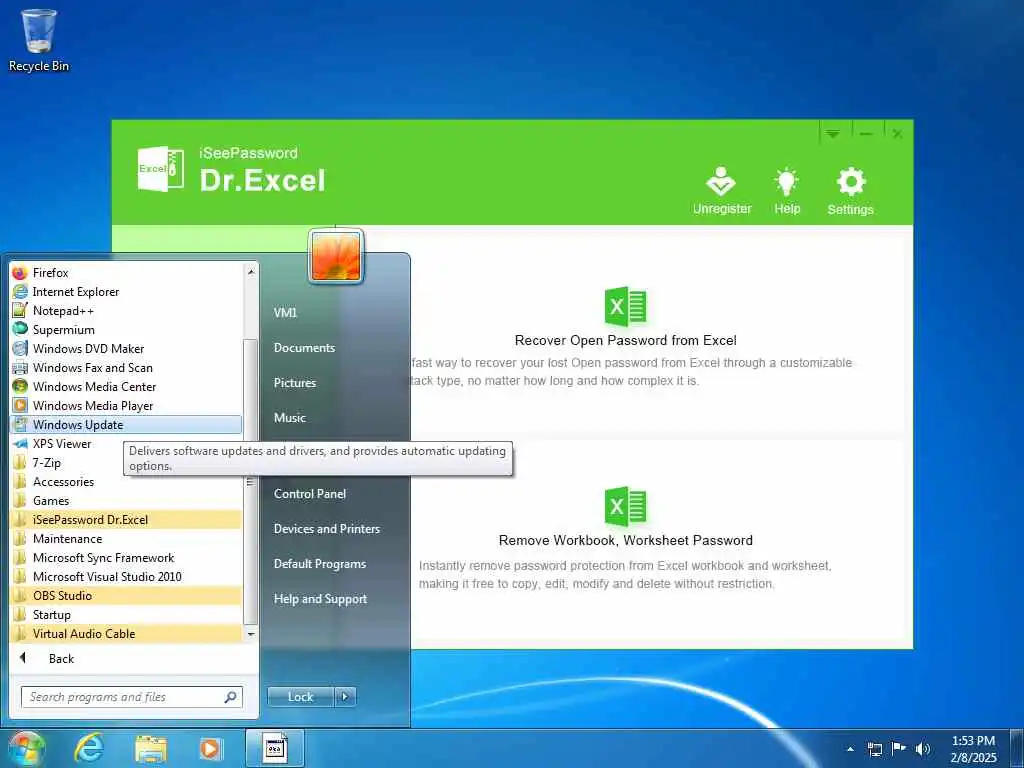1024x768 pixels.
Task: Click the Show desktop strip
Action: pos(1017,748)
